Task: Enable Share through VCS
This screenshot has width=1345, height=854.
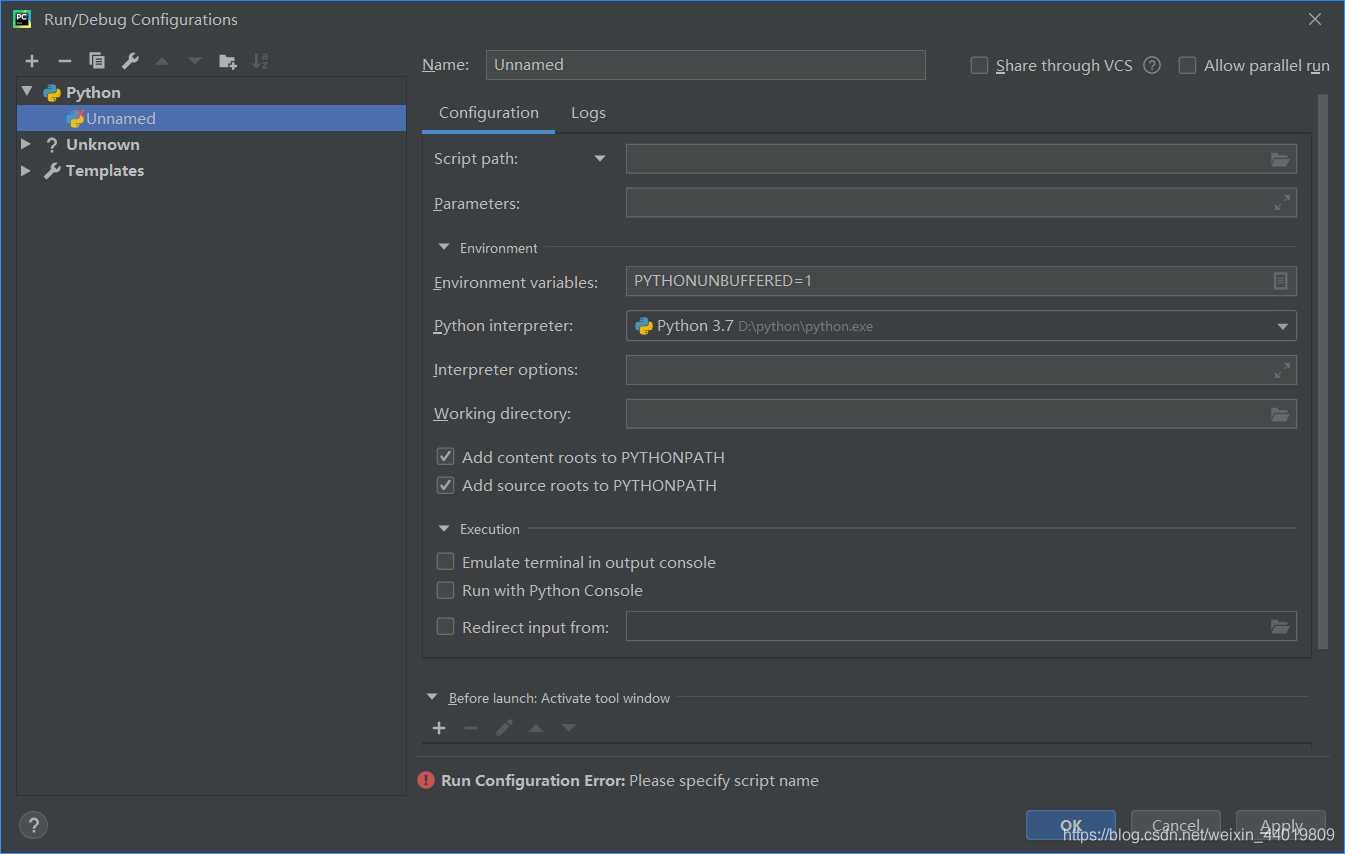Action: (x=978, y=65)
